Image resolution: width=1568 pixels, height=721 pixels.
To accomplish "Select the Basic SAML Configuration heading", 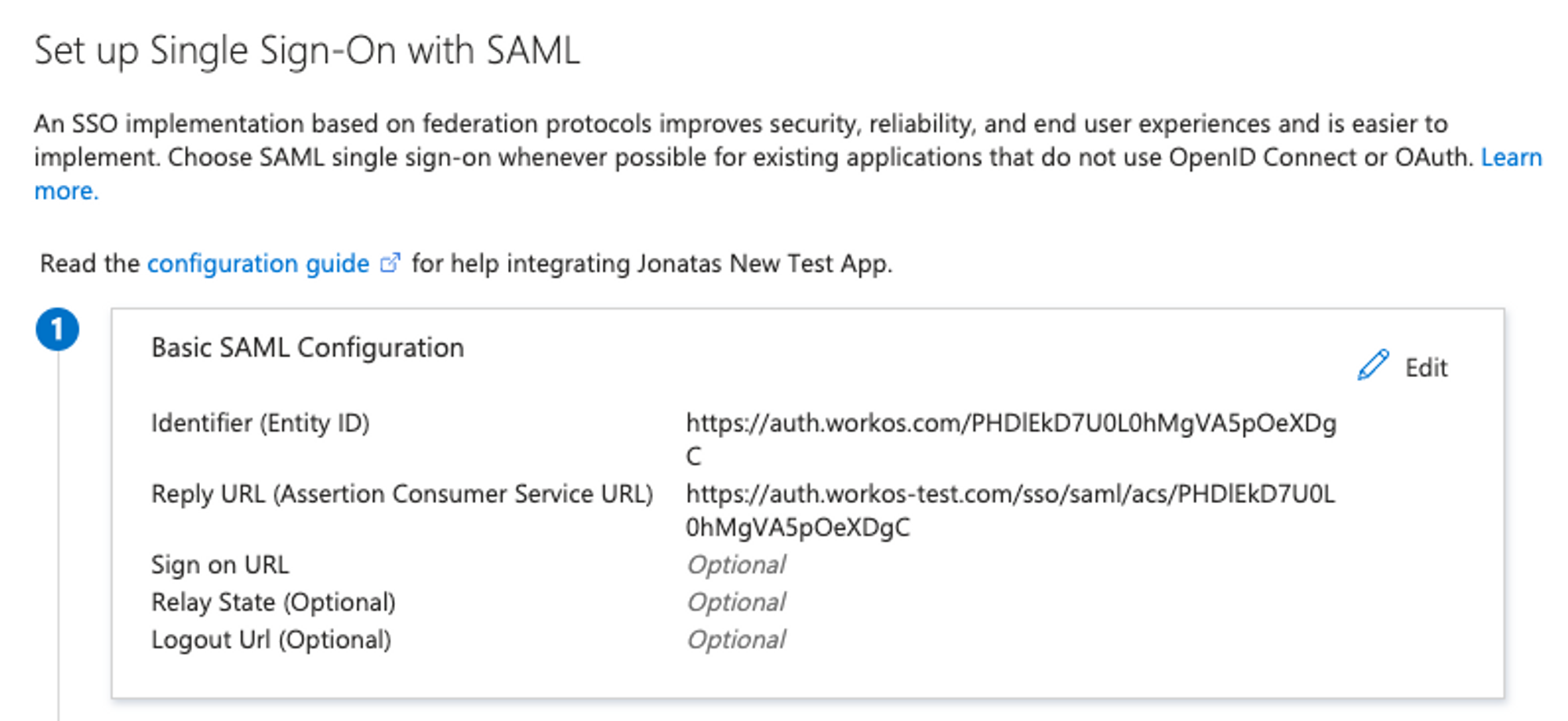I will (x=307, y=346).
